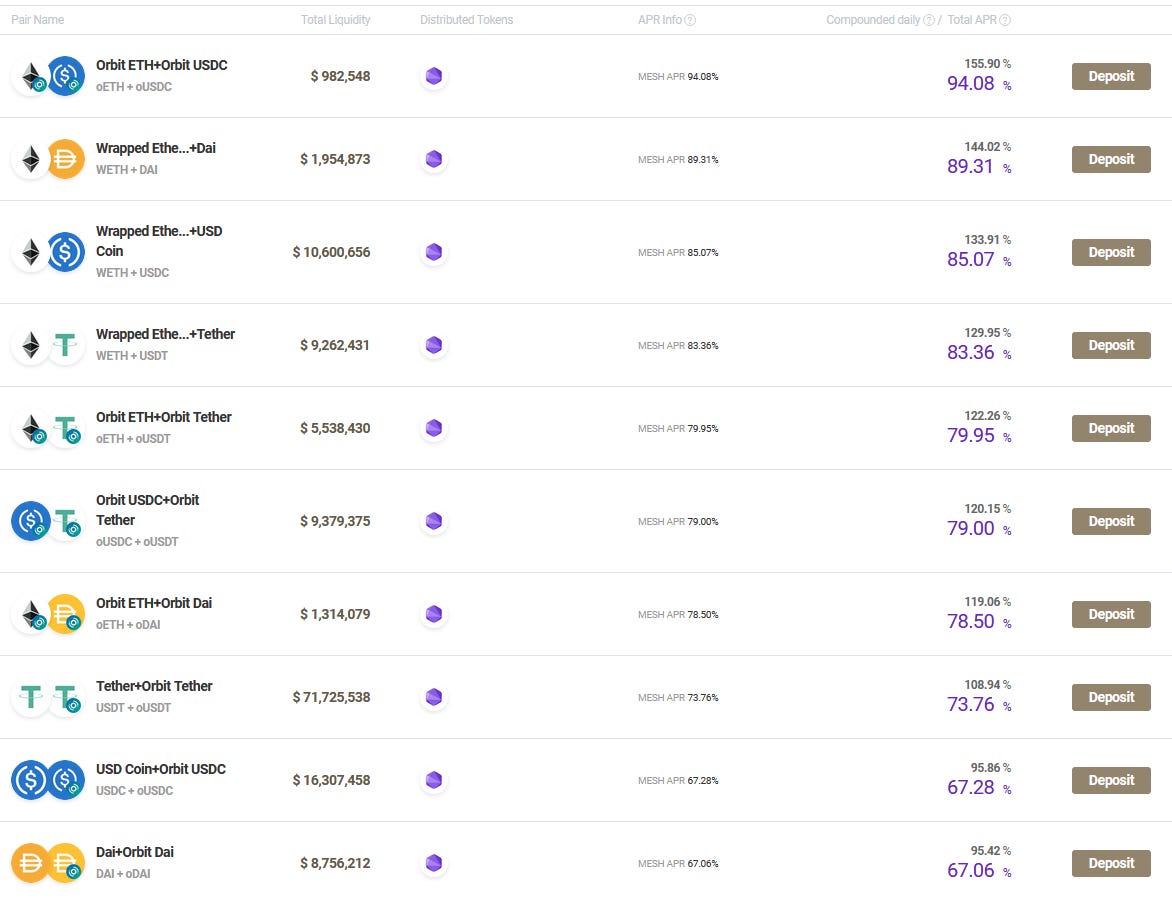This screenshot has width=1172, height=899.
Task: Click MESH token icon in oETH + oDAI row
Action: [434, 614]
